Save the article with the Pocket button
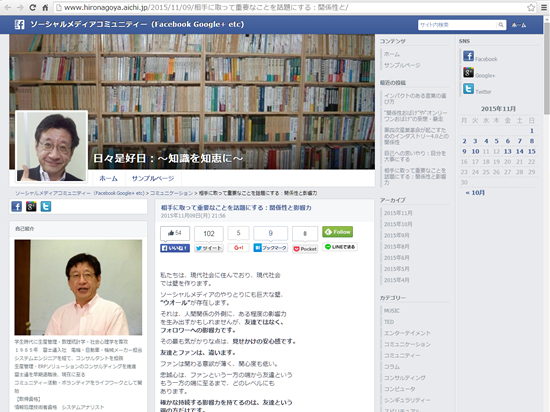550x412 pixels. pyautogui.click(x=305, y=249)
